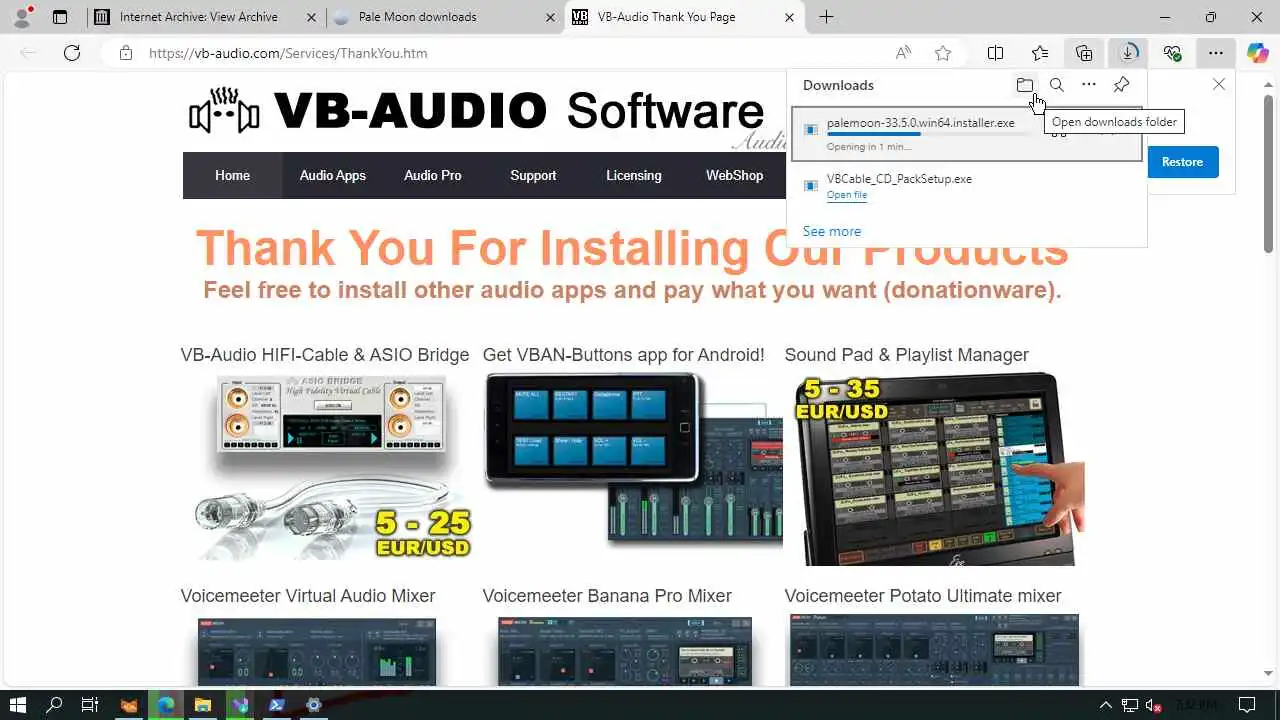Select the VB-Audio Thank You Page tab
This screenshot has height=720, width=1280.
684,17
